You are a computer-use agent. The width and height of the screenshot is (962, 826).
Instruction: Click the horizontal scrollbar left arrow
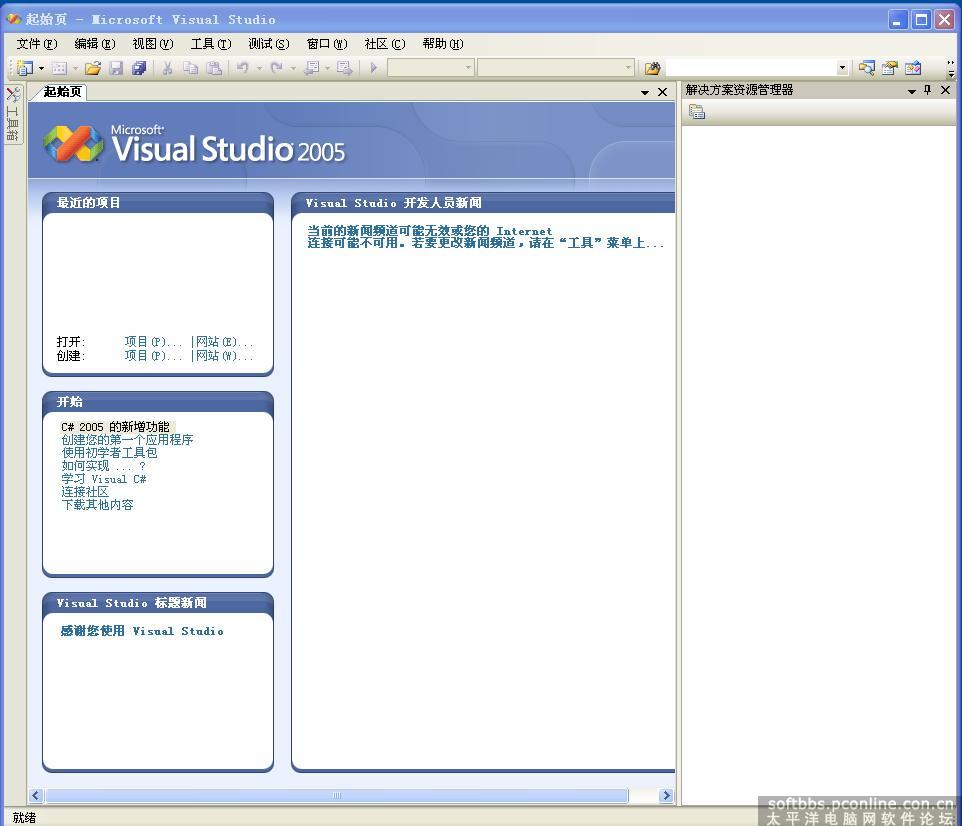click(36, 795)
